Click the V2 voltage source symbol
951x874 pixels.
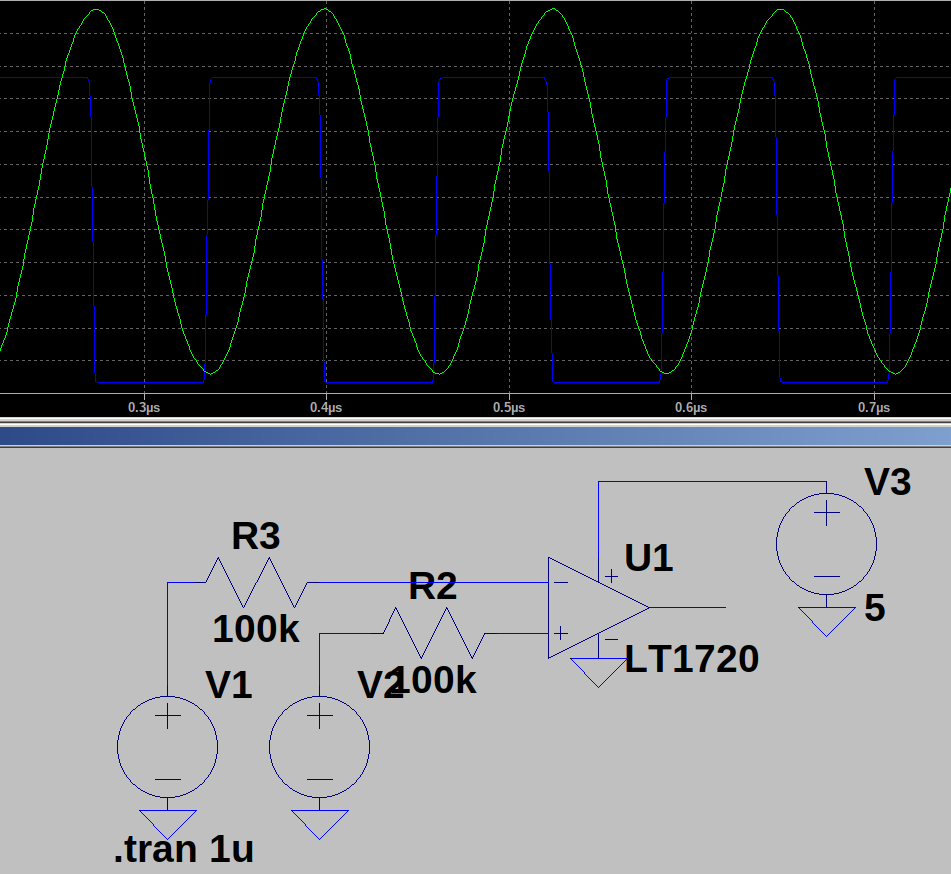point(319,746)
